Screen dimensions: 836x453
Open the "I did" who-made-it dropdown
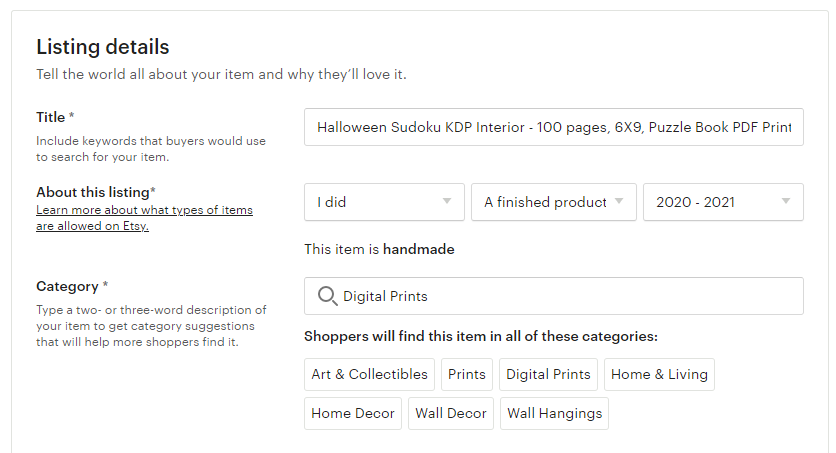pyautogui.click(x=384, y=202)
